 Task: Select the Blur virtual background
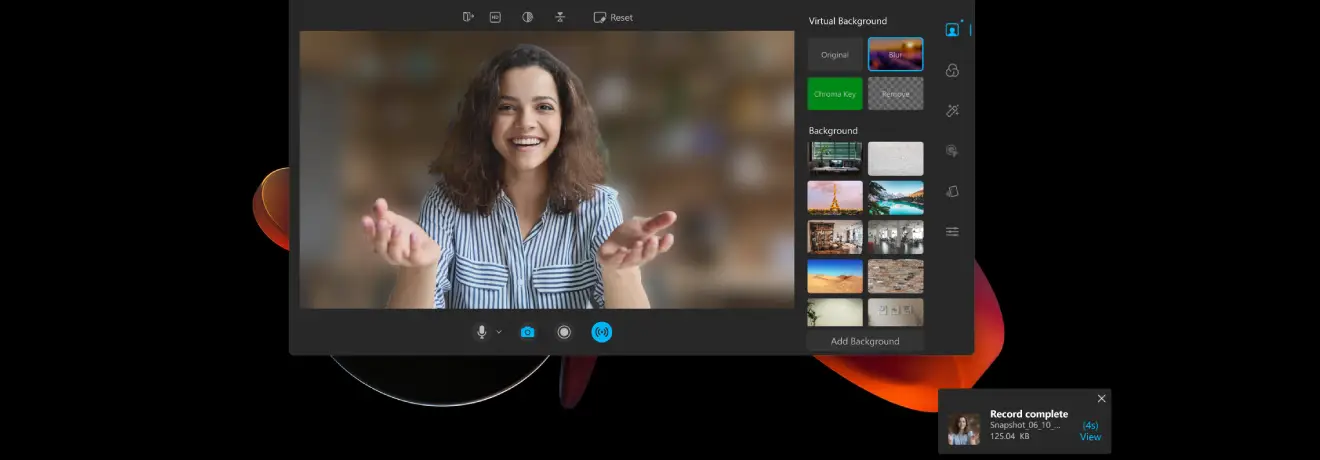click(896, 54)
